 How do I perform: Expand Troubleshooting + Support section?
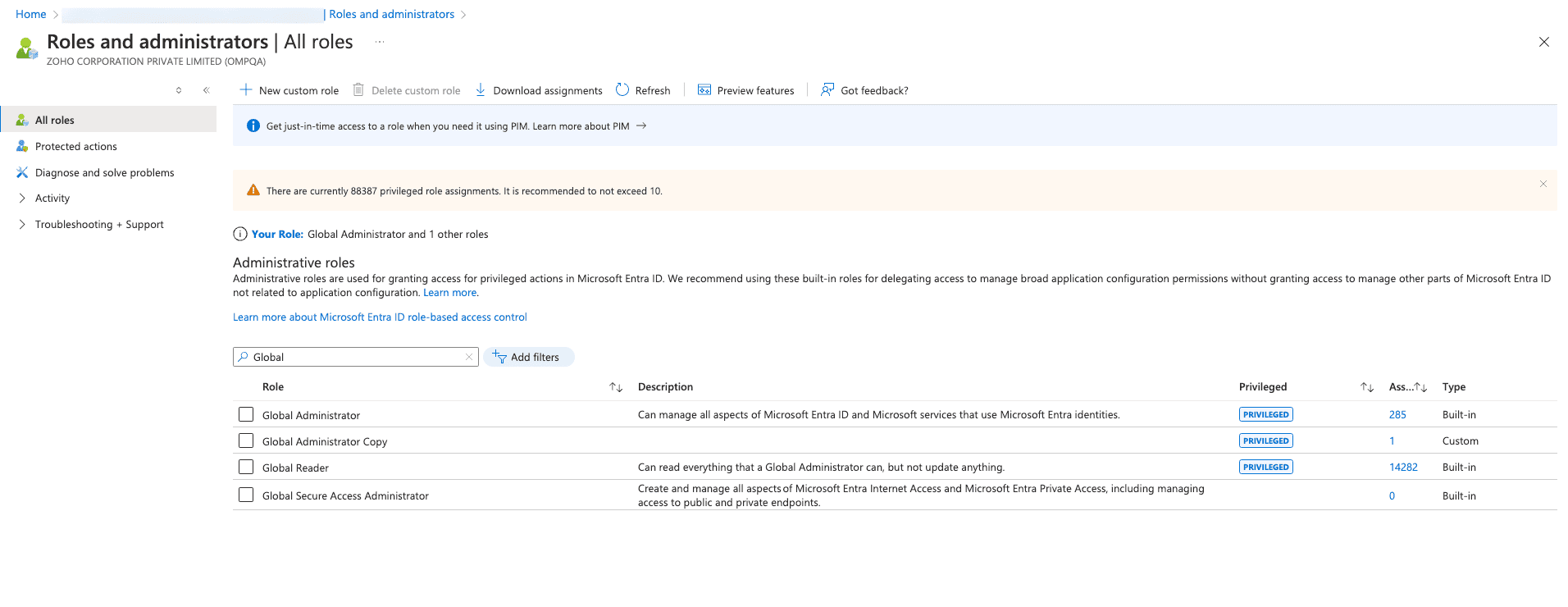click(22, 225)
